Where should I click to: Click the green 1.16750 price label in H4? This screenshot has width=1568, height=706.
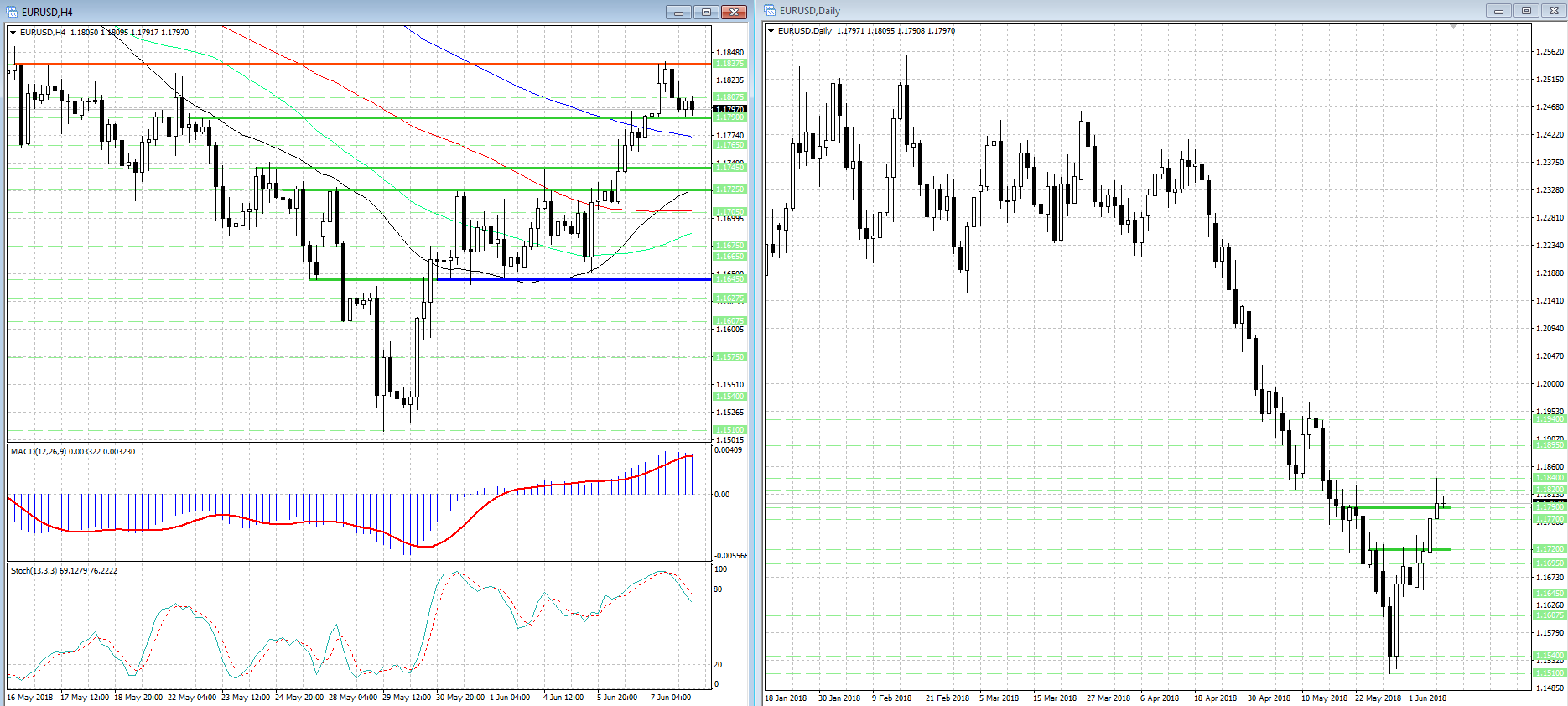point(729,246)
